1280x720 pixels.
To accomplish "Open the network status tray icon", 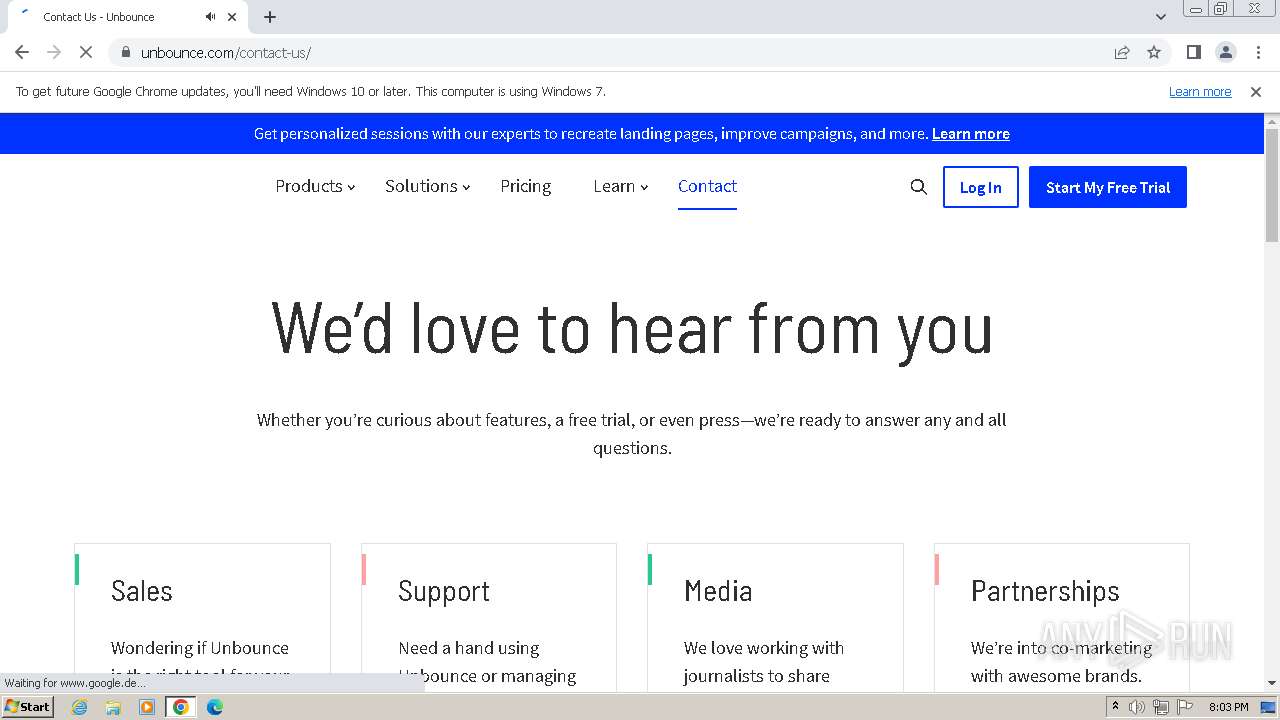I will click(1160, 707).
